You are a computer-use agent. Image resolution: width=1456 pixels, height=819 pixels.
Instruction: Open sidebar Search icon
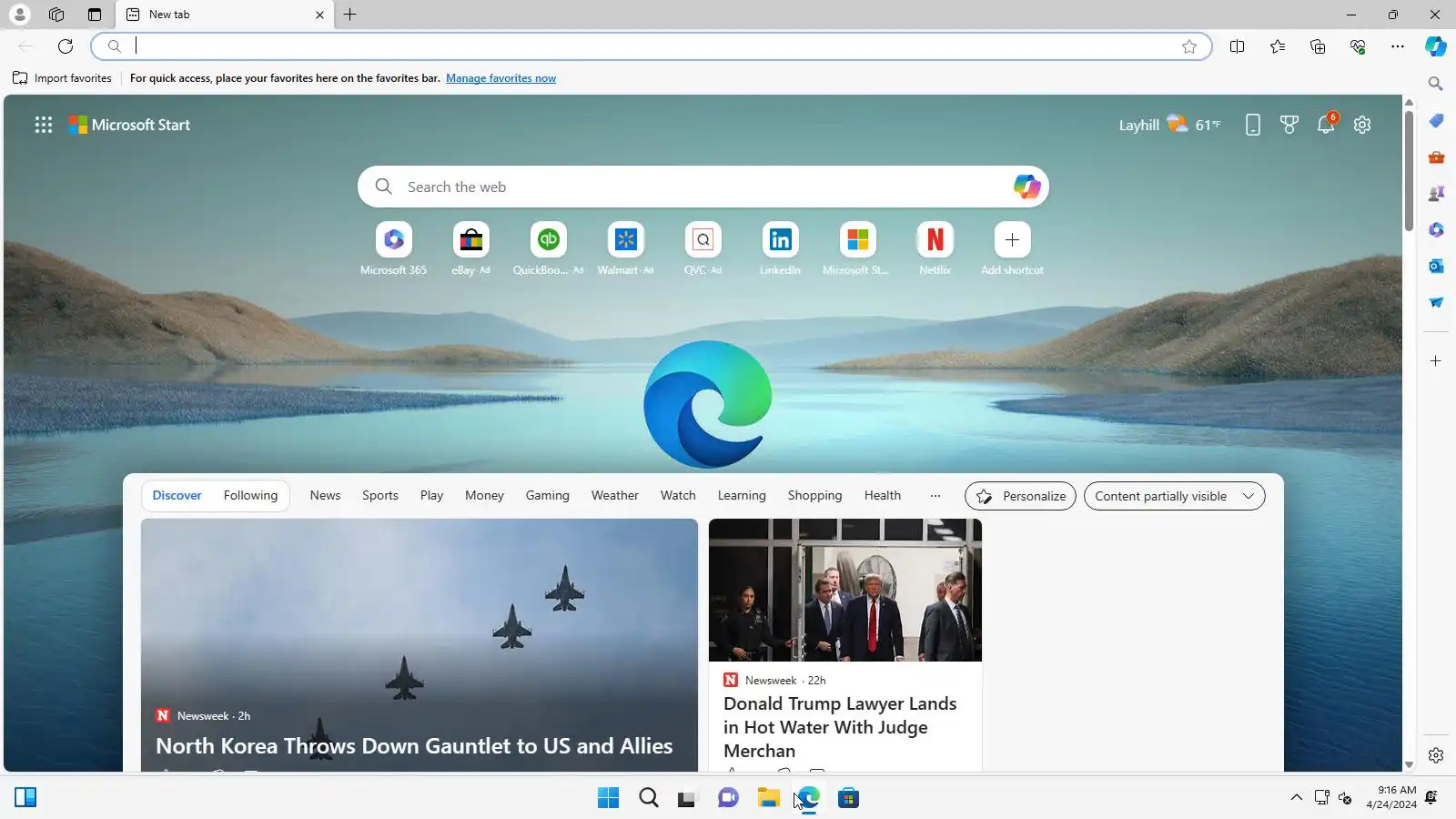pyautogui.click(x=1436, y=84)
